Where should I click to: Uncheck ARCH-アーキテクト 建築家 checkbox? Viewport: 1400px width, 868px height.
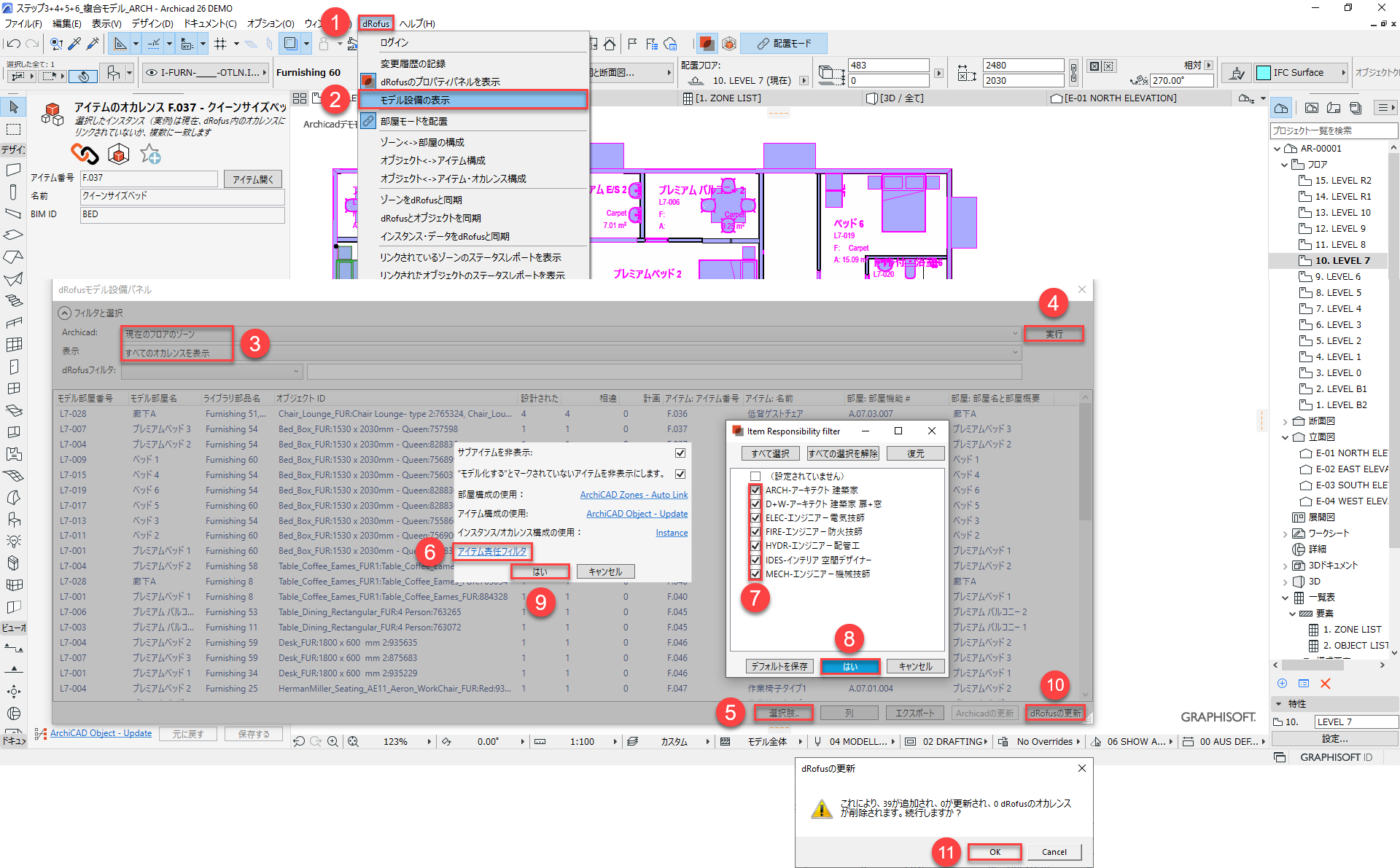[x=755, y=490]
